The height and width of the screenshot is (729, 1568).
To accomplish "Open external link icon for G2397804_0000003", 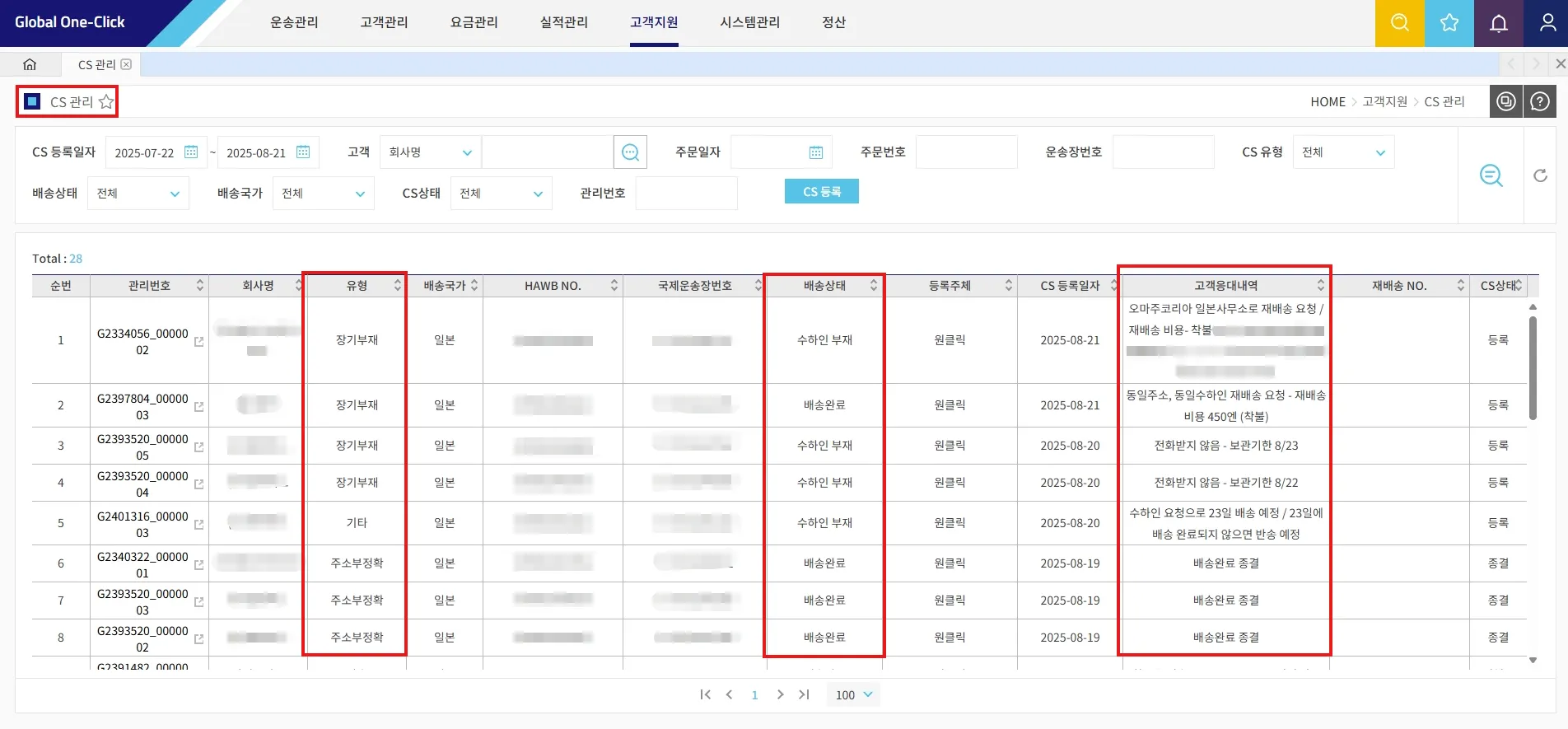I will coord(198,407).
